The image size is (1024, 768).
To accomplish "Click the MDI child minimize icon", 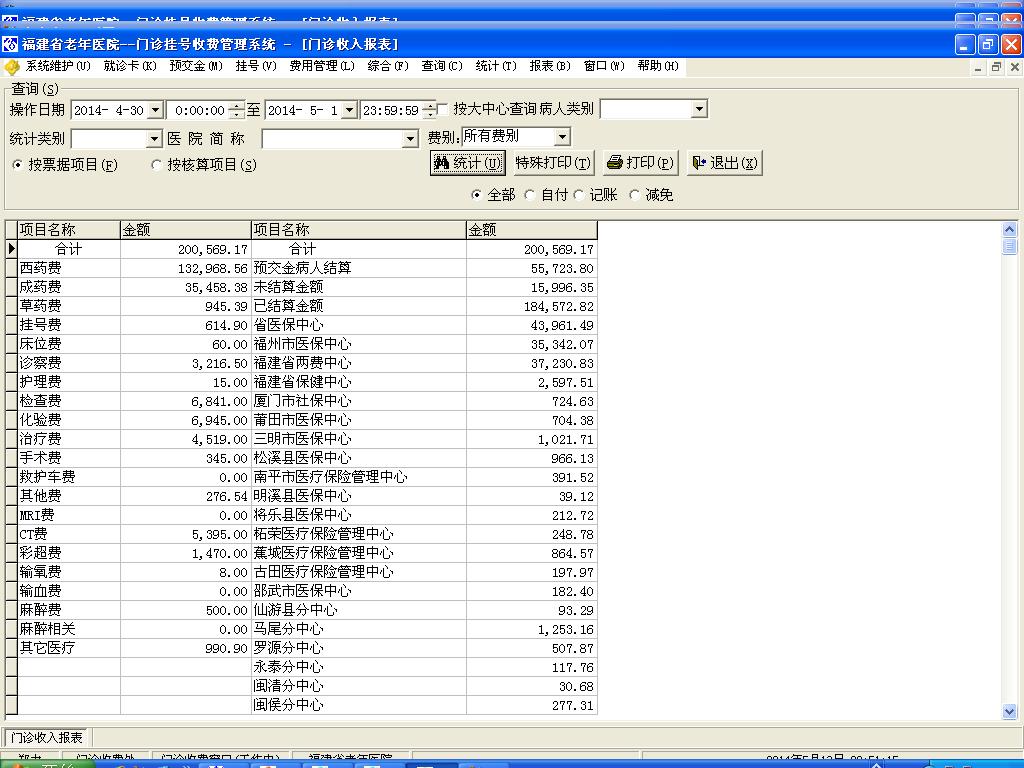I will click(x=978, y=67).
